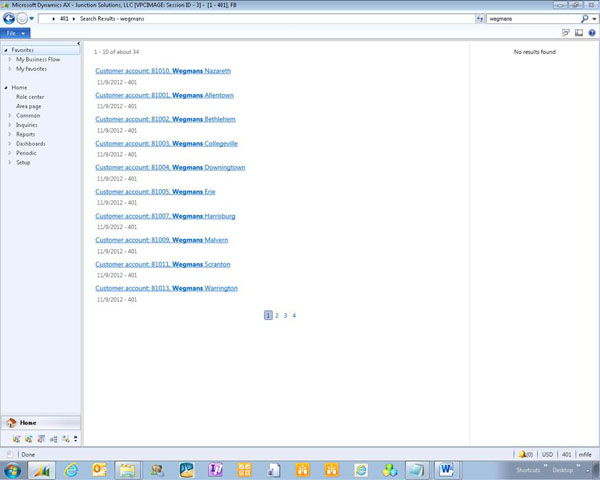Viewport: 600px width, 480px height.
Task: Open Customer account 81001 Wegmans Allentown
Action: click(165, 95)
